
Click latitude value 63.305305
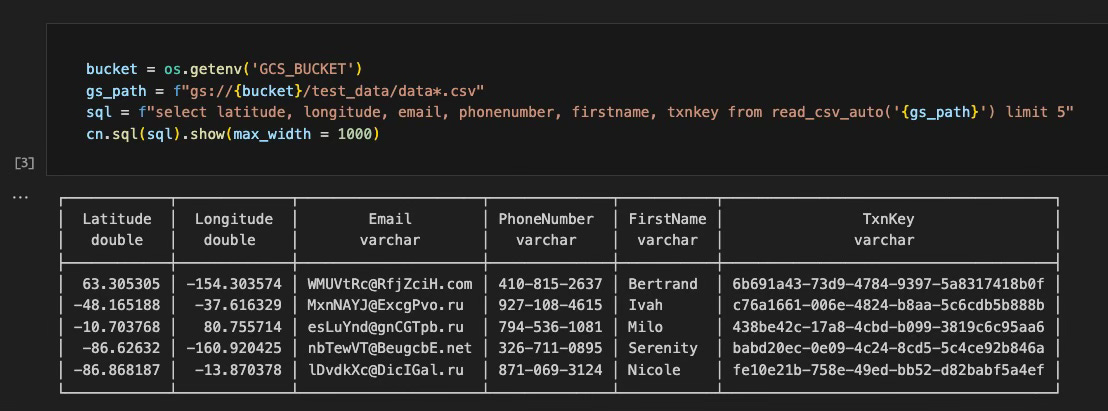pyautogui.click(x=122, y=284)
